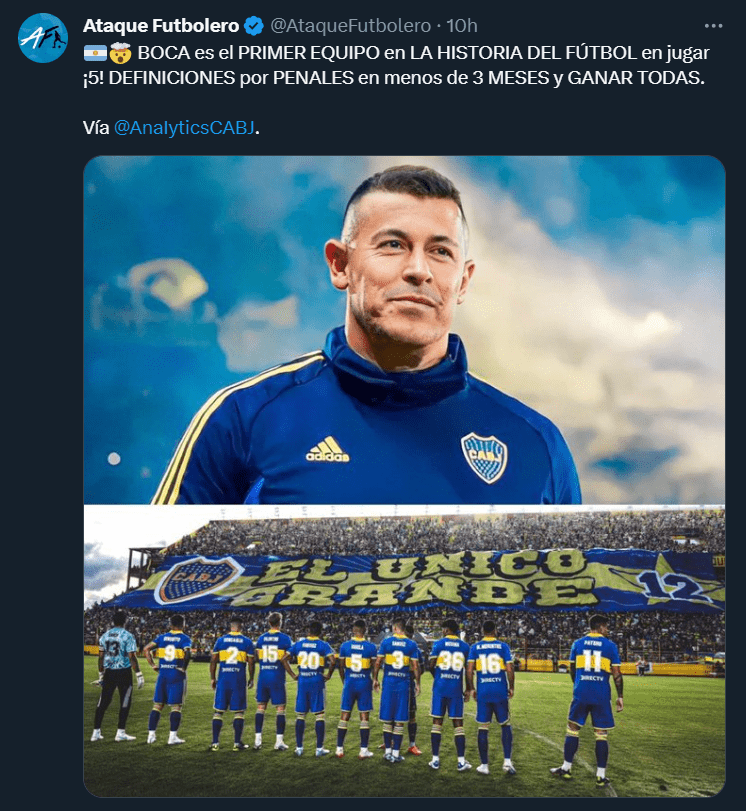Open the three-dot more options menu

click(x=713, y=26)
